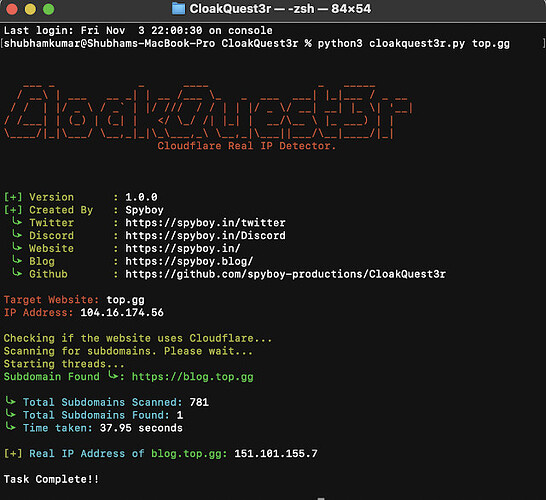Click the '37.95 seconds' time value
The height and width of the screenshot is (500, 546).
point(141,428)
